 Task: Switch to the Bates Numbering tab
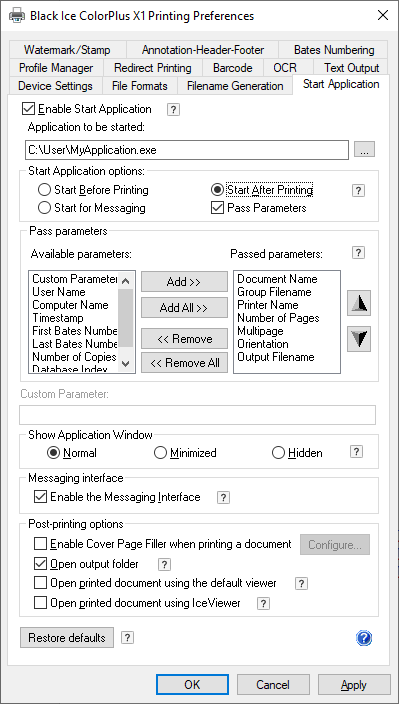[333, 49]
